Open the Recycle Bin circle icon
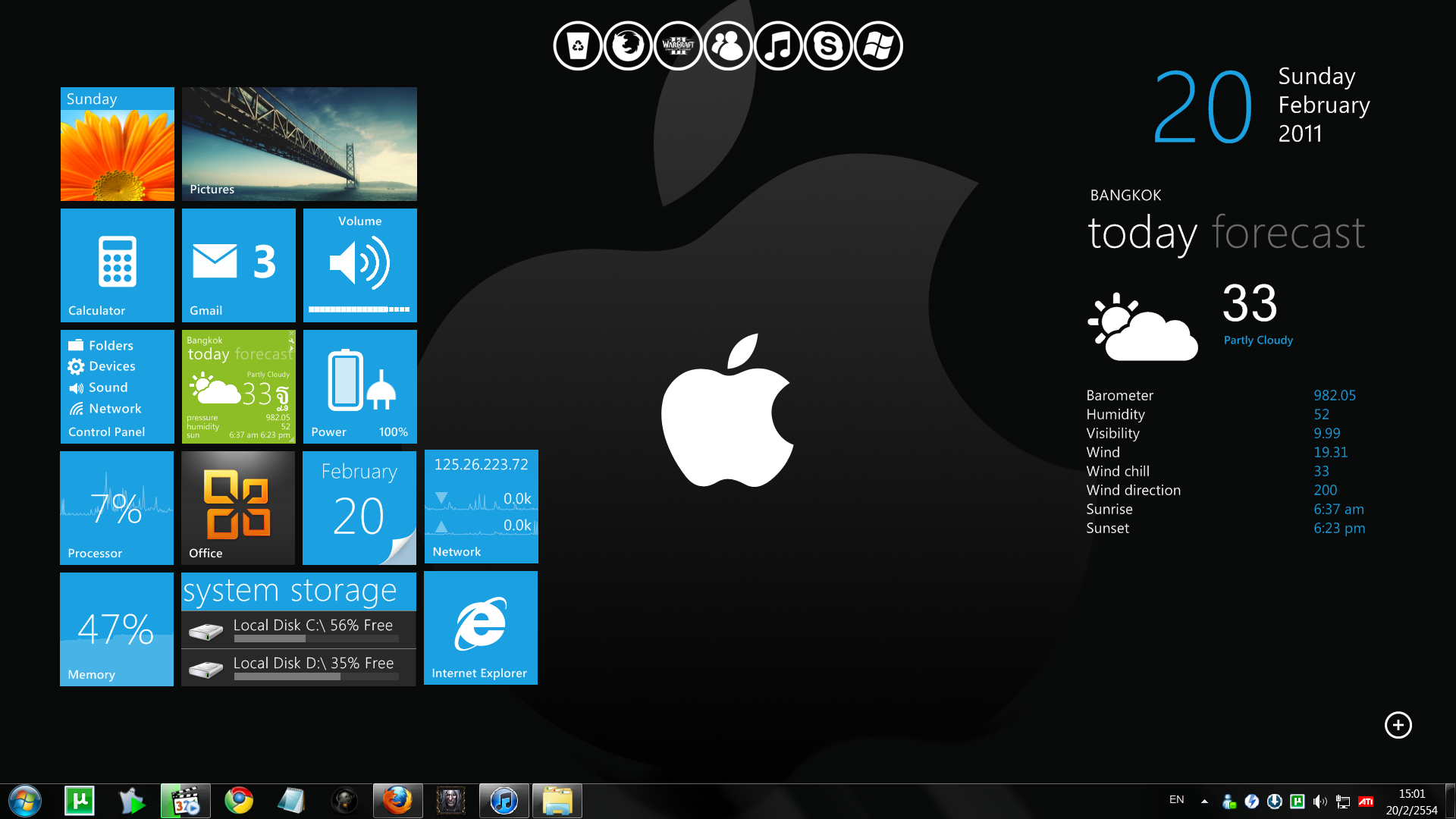The width and height of the screenshot is (1456, 819). tap(578, 45)
